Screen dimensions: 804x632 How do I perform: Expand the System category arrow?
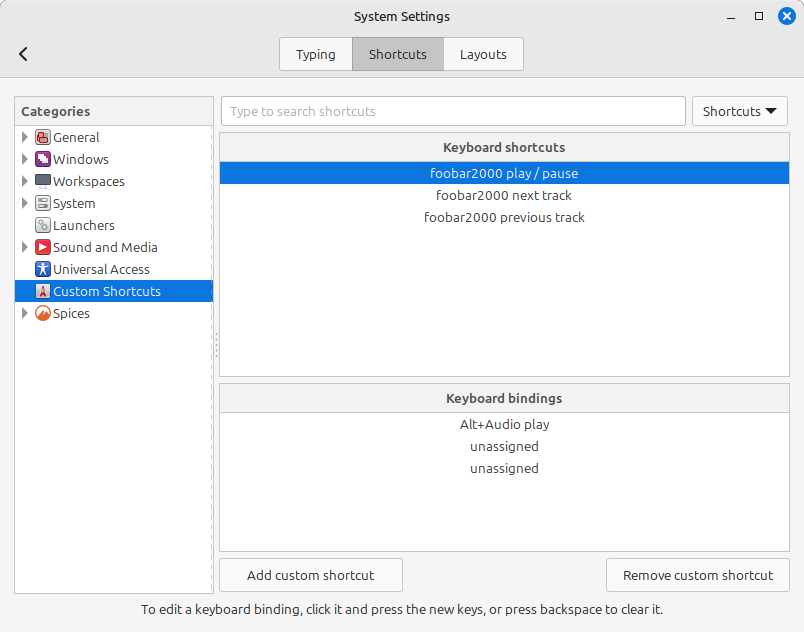(24, 203)
